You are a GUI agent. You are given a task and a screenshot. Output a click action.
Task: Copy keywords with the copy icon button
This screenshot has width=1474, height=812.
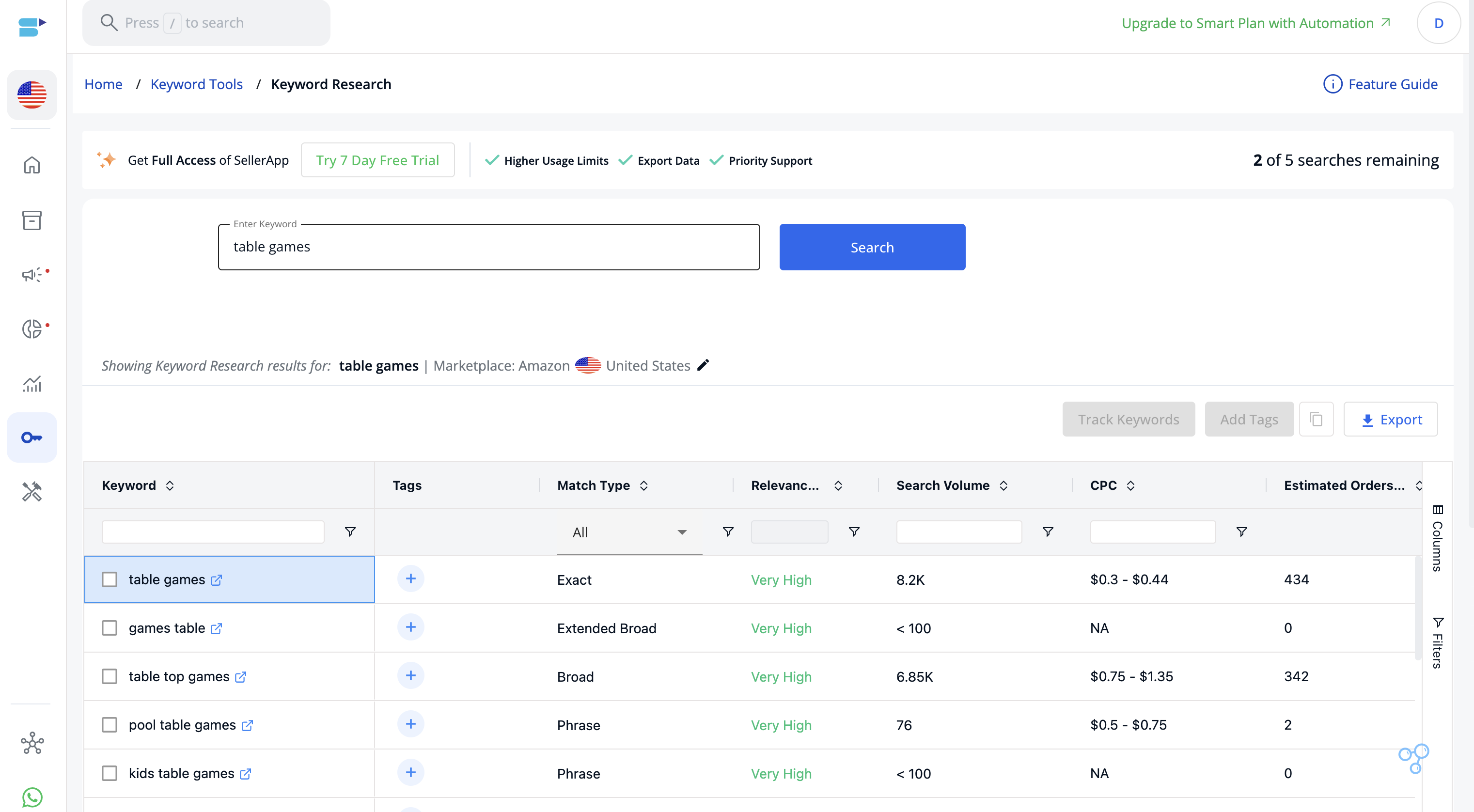coord(1316,420)
